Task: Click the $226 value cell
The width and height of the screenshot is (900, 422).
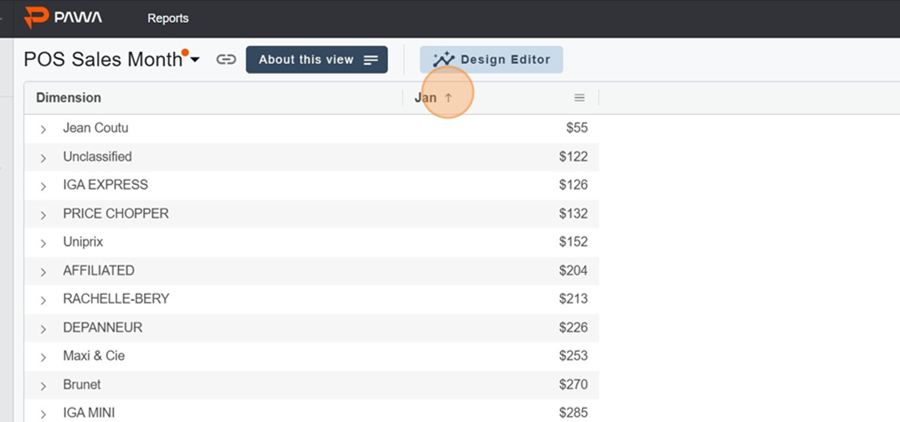Action: [x=573, y=327]
